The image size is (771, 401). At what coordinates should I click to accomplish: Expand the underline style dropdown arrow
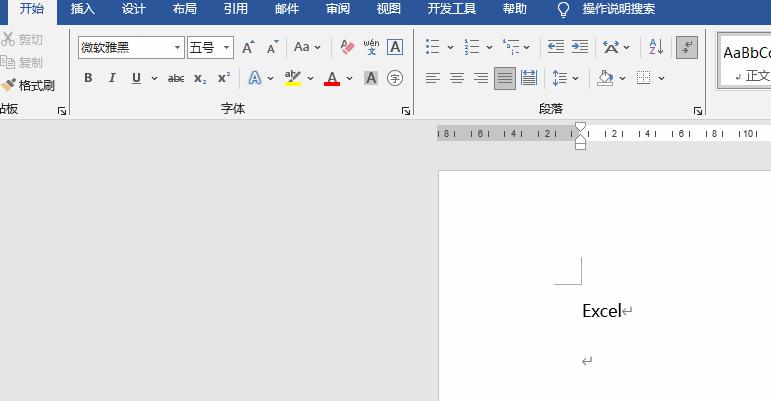coord(154,78)
